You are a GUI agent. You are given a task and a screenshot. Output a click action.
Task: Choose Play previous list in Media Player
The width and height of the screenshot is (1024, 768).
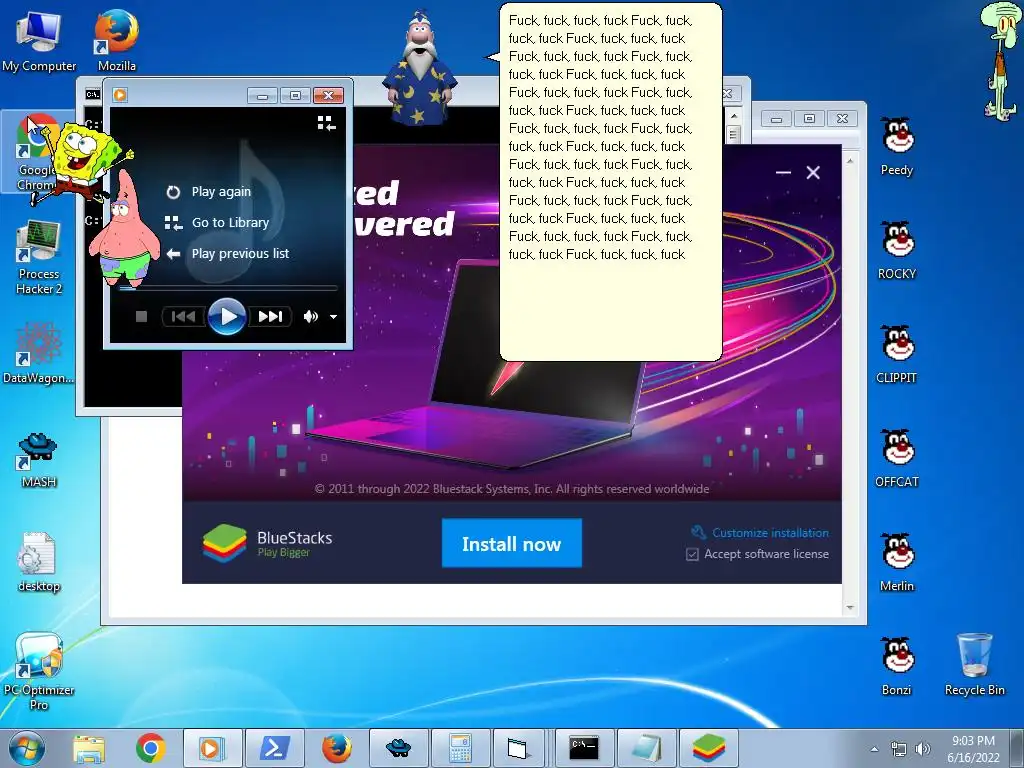click(x=227, y=253)
